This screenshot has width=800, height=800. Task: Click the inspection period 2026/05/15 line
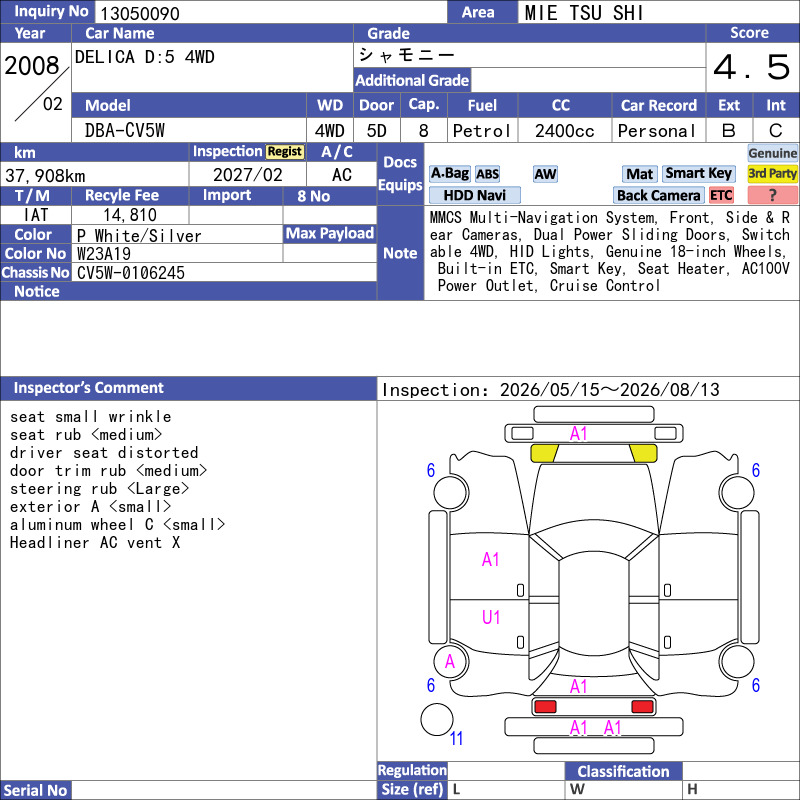(x=551, y=390)
